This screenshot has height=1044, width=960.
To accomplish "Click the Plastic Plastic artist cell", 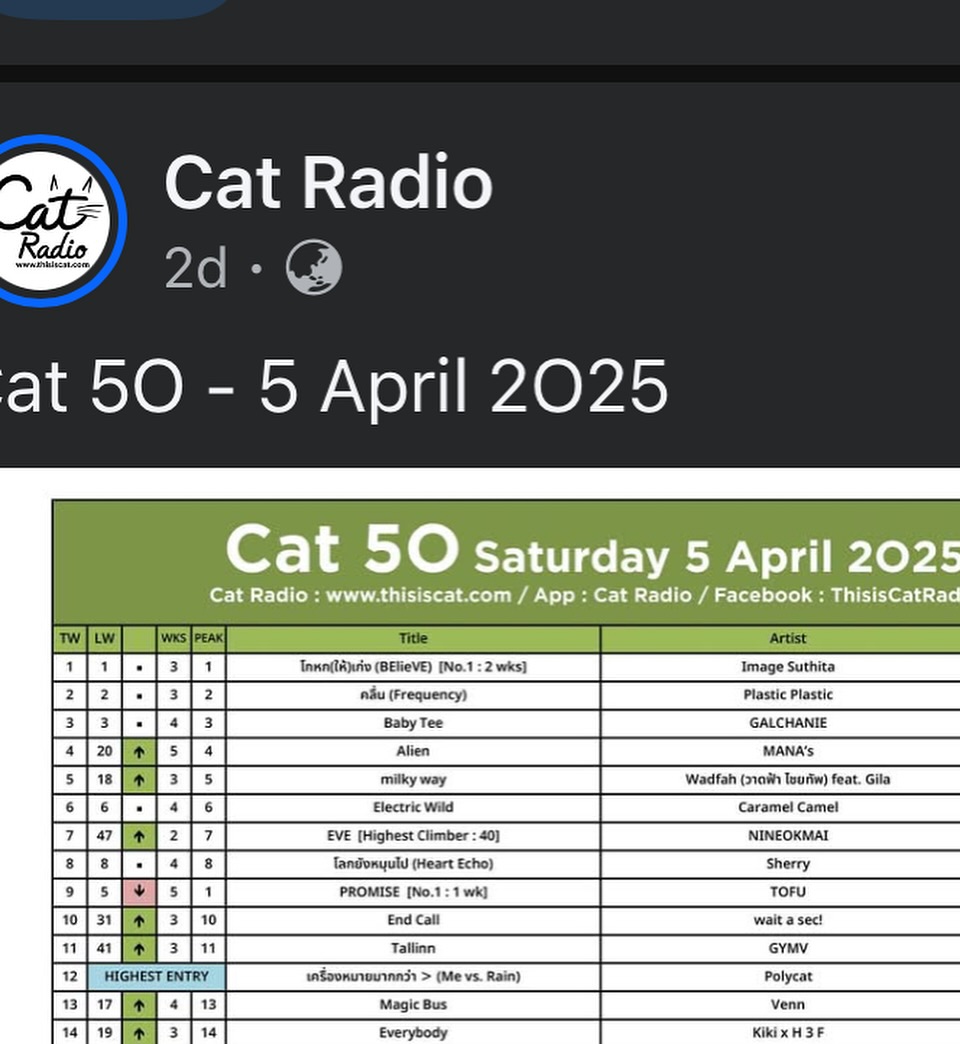I will pyautogui.click(x=788, y=695).
